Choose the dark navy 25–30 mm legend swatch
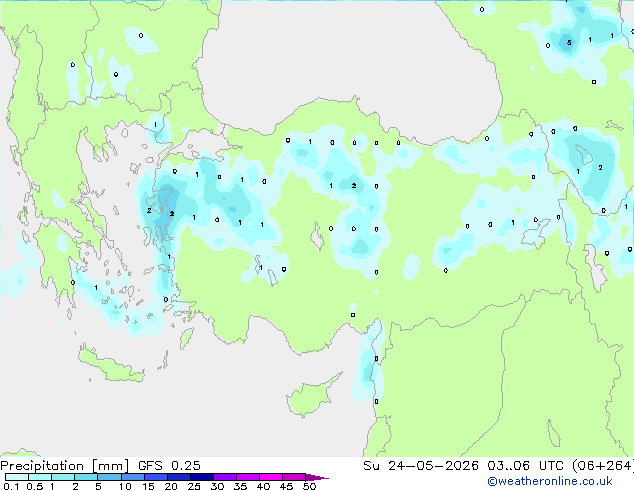 coord(202,477)
